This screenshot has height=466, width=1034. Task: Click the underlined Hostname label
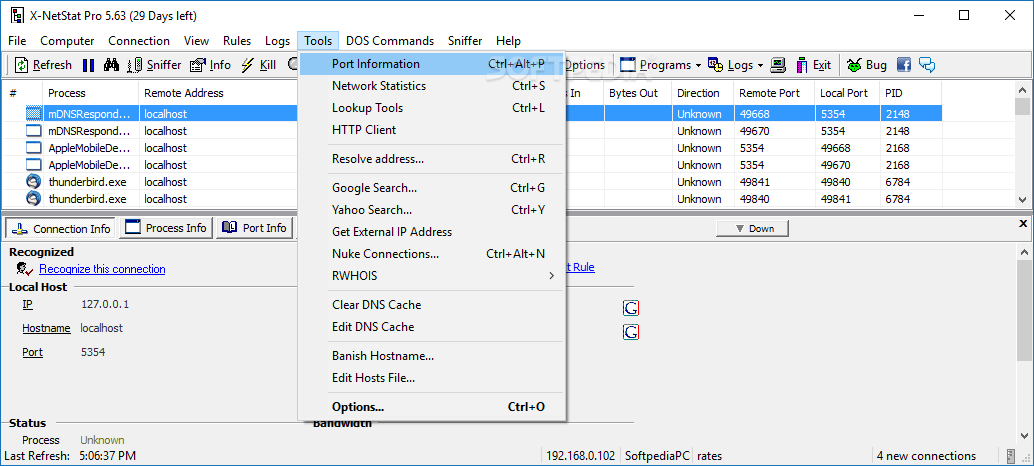click(x=46, y=328)
